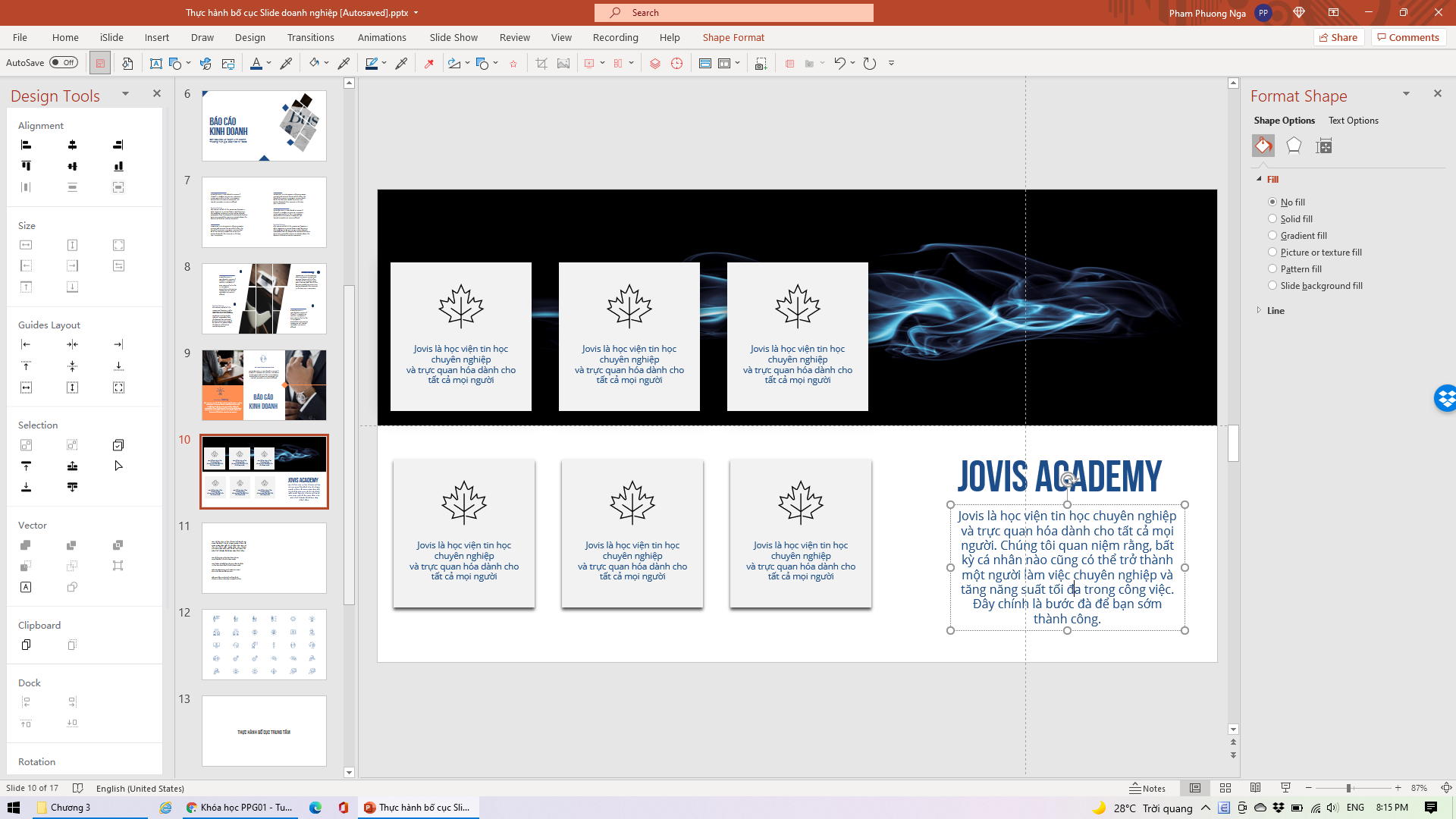Open Size & Properties tab in Format Shape
Screen dimensions: 1456x819
1324,146
